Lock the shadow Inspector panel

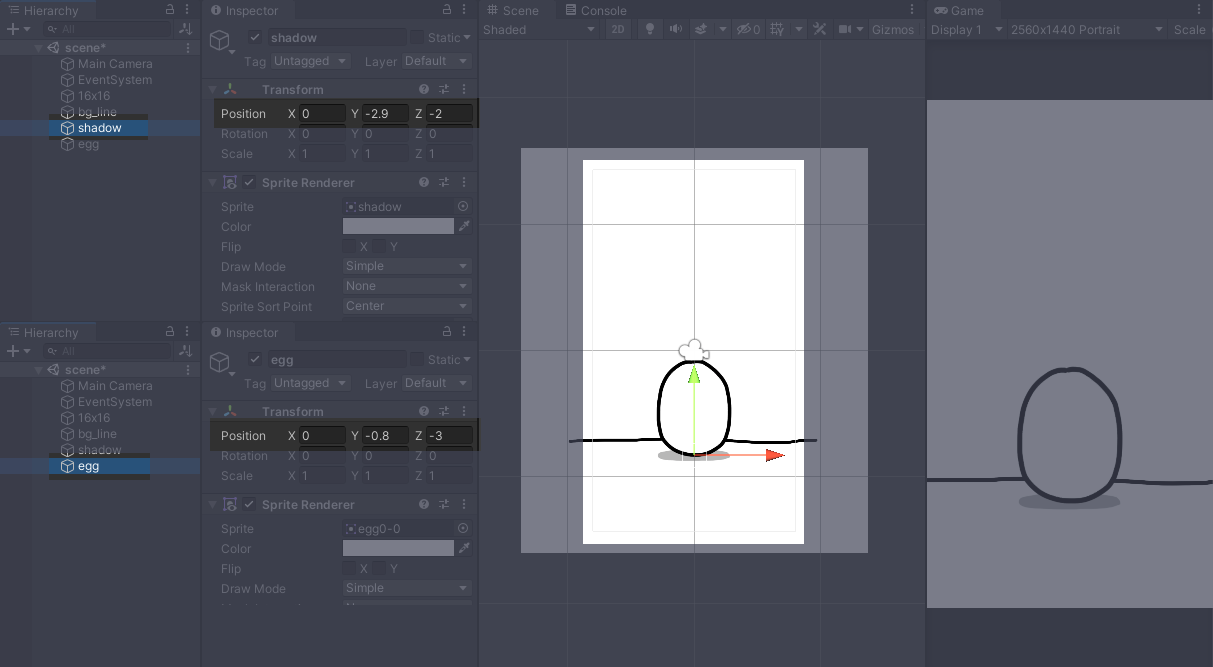pos(447,10)
